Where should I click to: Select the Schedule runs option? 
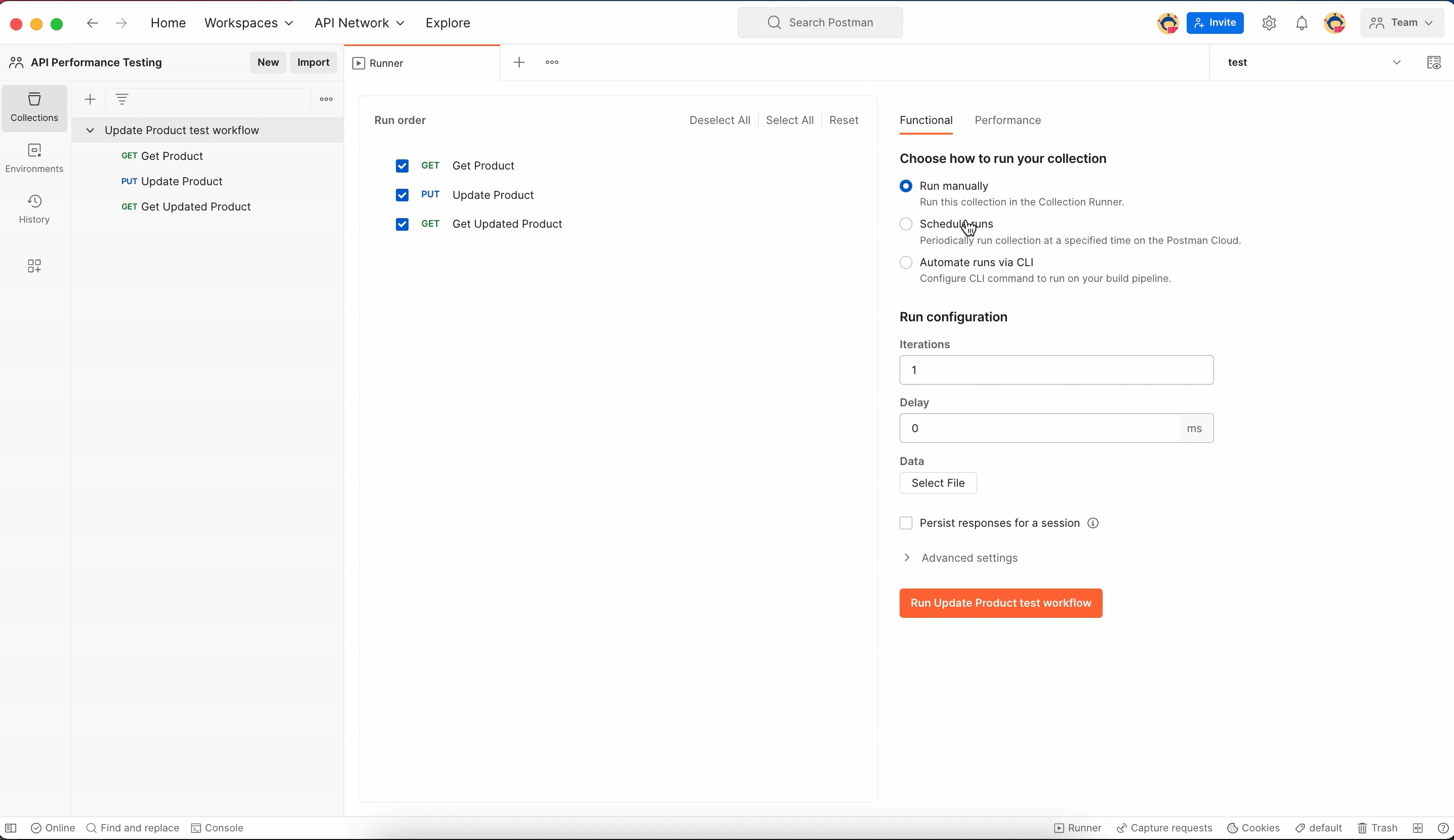(906, 224)
